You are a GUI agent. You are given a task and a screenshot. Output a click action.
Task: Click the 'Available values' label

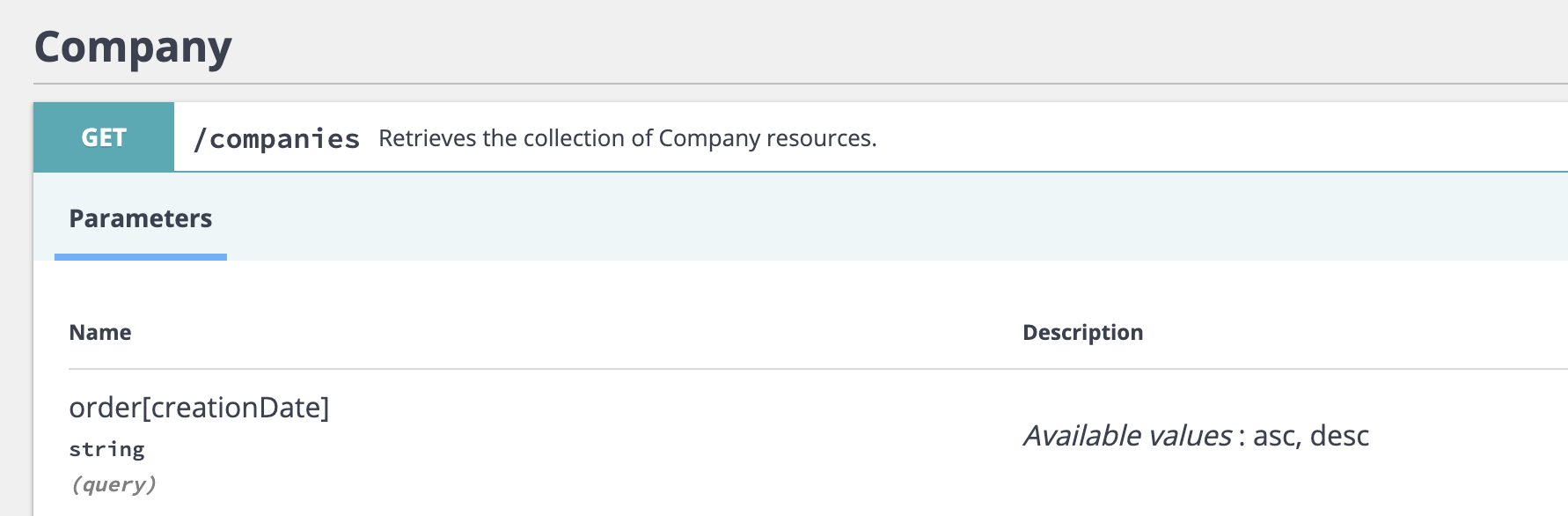click(x=1127, y=436)
